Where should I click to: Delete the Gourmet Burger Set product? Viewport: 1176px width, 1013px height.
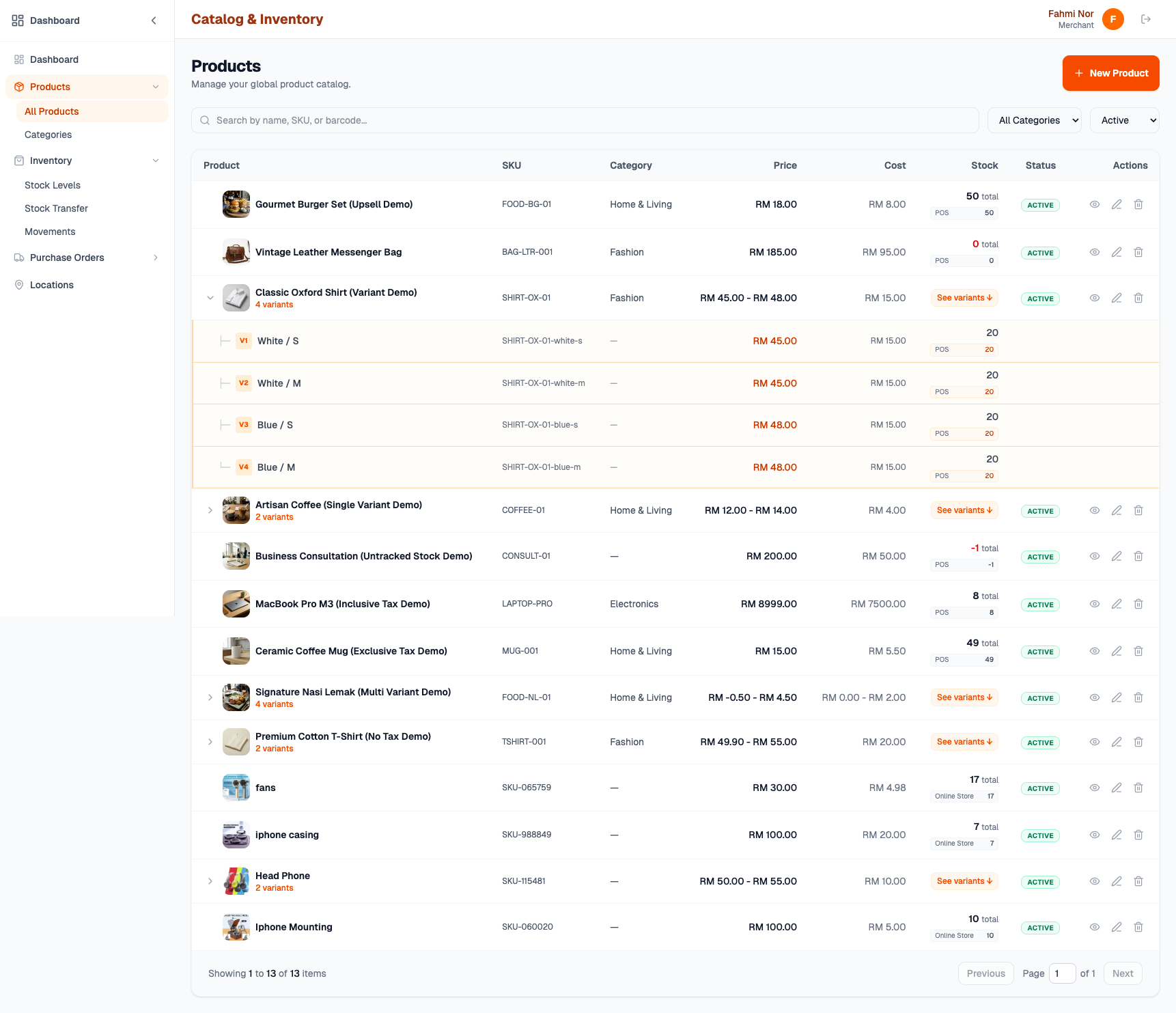tap(1138, 204)
